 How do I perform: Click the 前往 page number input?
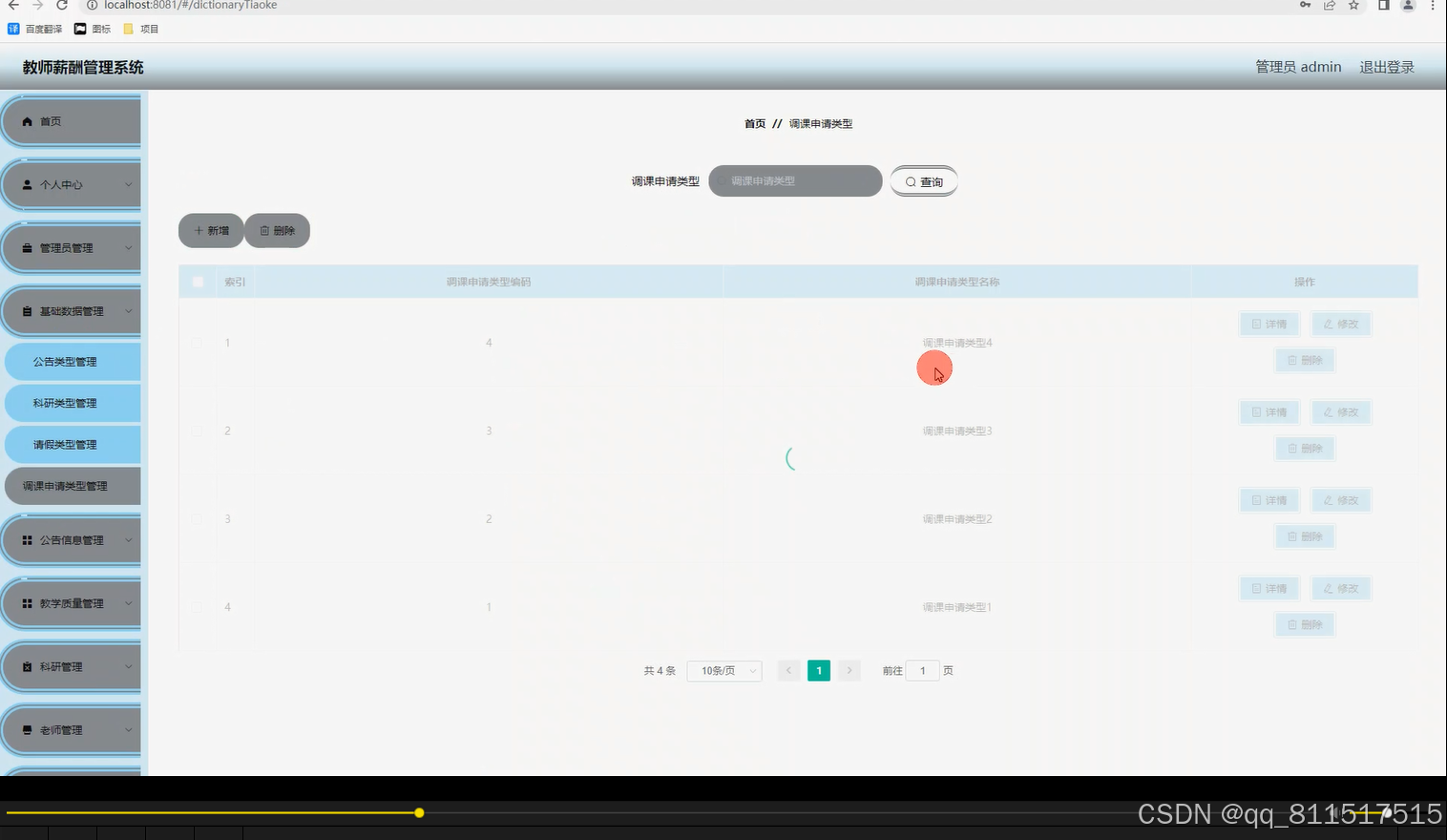coord(922,671)
